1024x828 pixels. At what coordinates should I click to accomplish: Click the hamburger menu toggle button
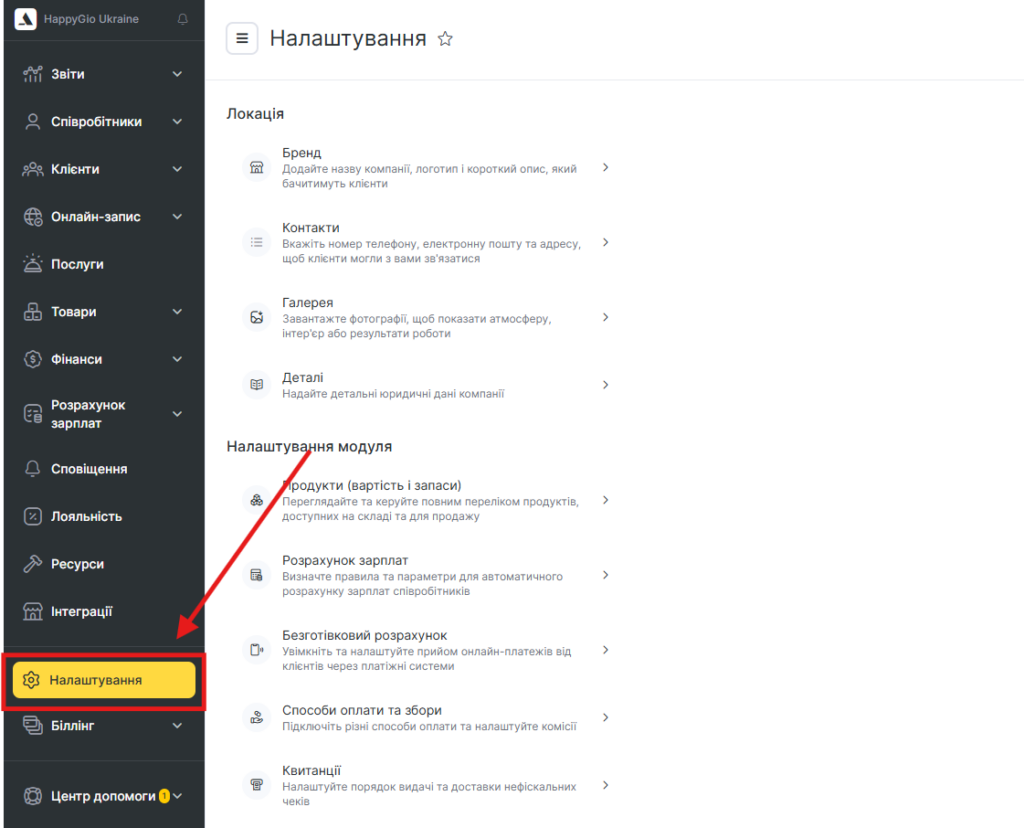(x=242, y=39)
